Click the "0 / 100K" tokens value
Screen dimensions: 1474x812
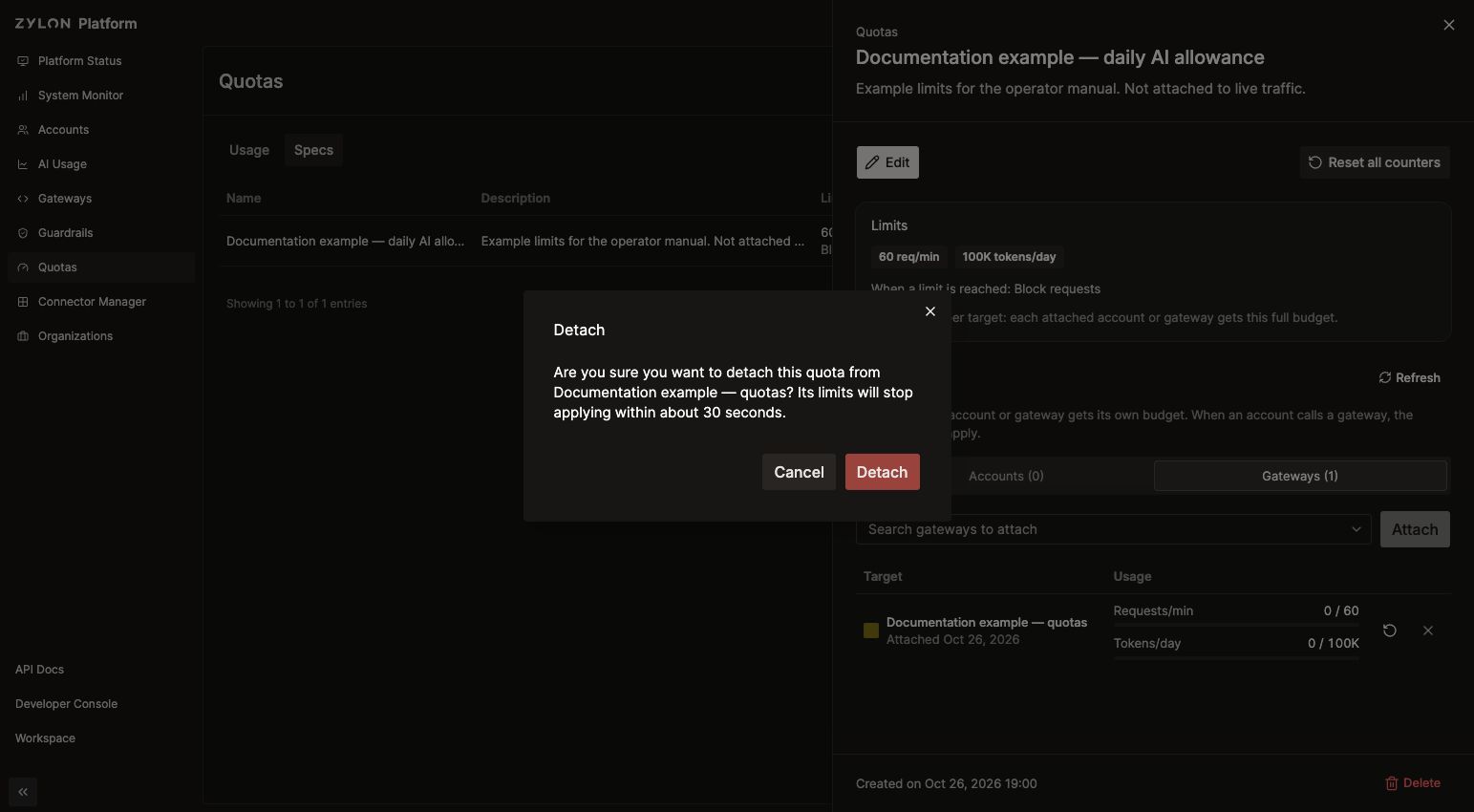[1334, 644]
